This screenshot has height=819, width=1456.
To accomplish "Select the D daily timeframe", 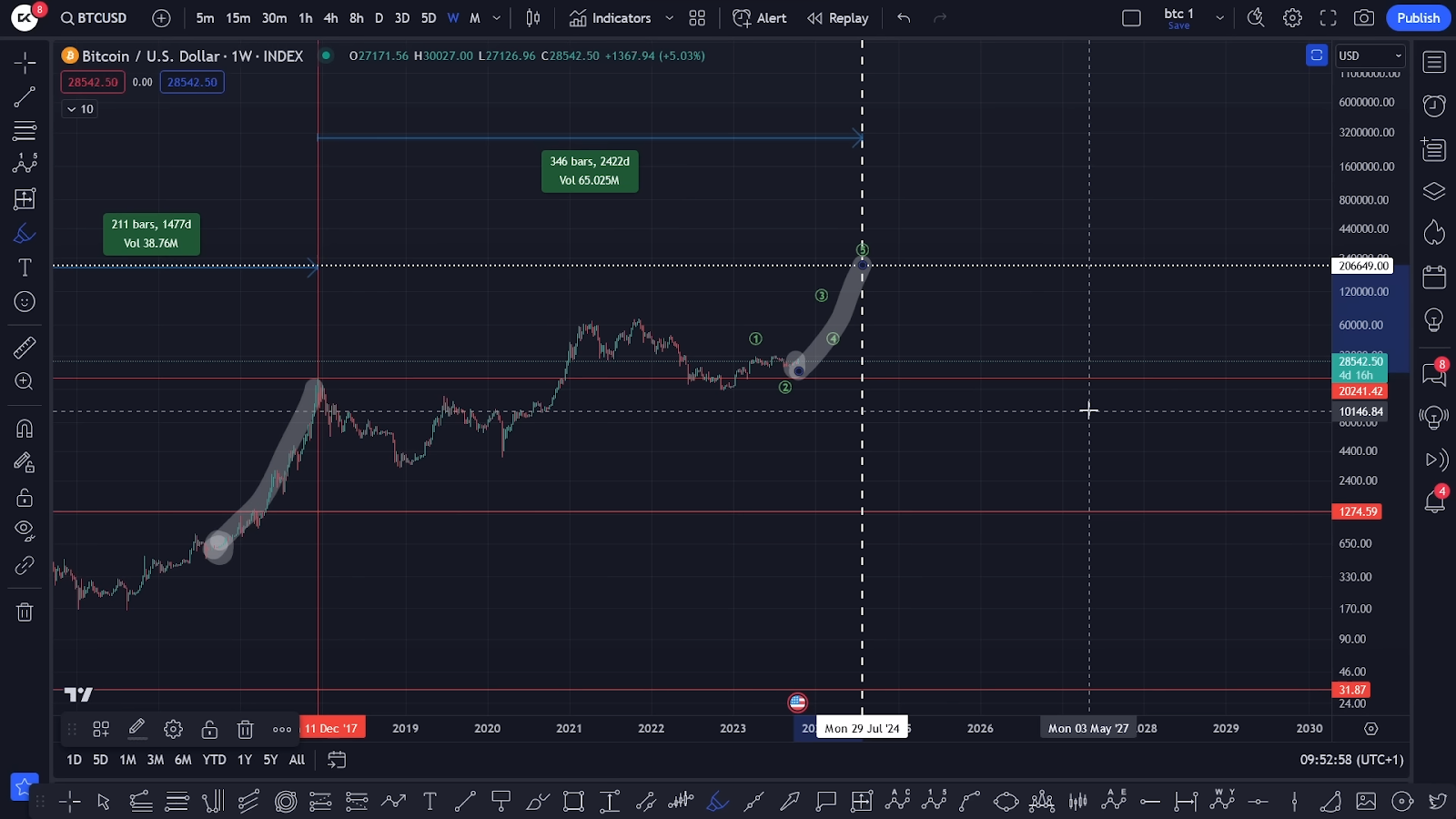I will point(379,18).
